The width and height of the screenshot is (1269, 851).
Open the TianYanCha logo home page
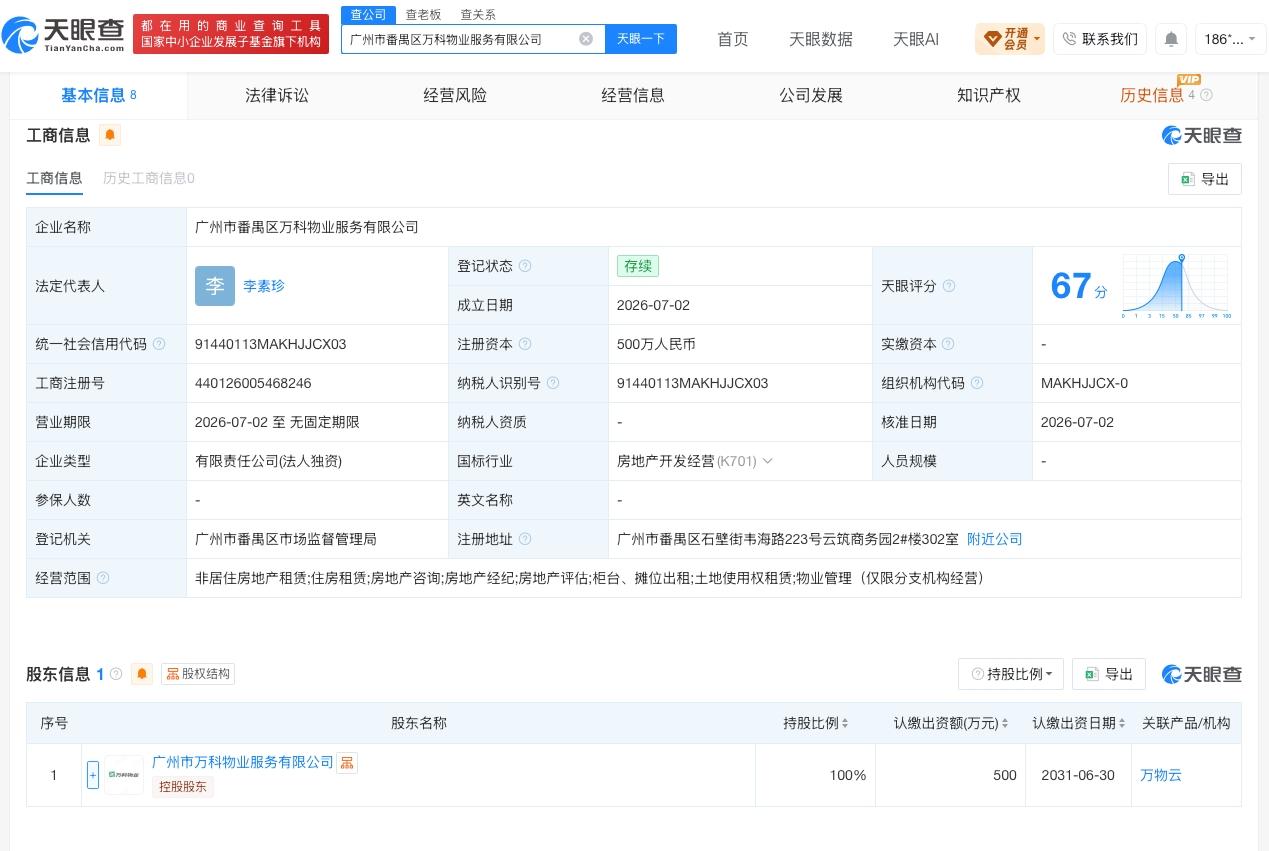(64, 35)
